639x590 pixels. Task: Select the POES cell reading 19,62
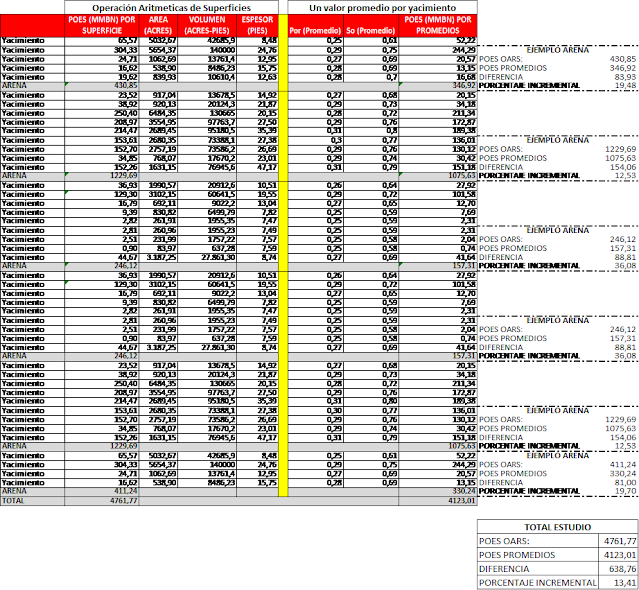click(101, 77)
